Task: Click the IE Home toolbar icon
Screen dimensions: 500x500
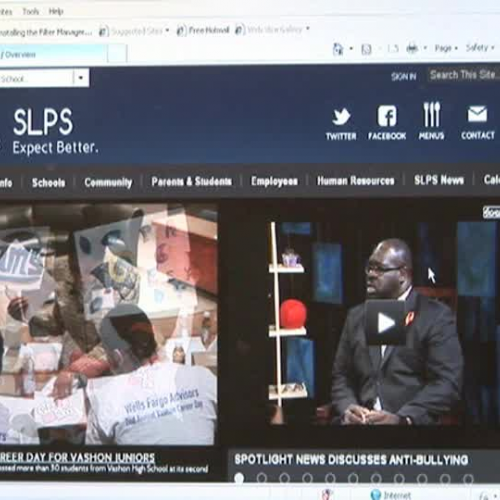Action: point(338,49)
